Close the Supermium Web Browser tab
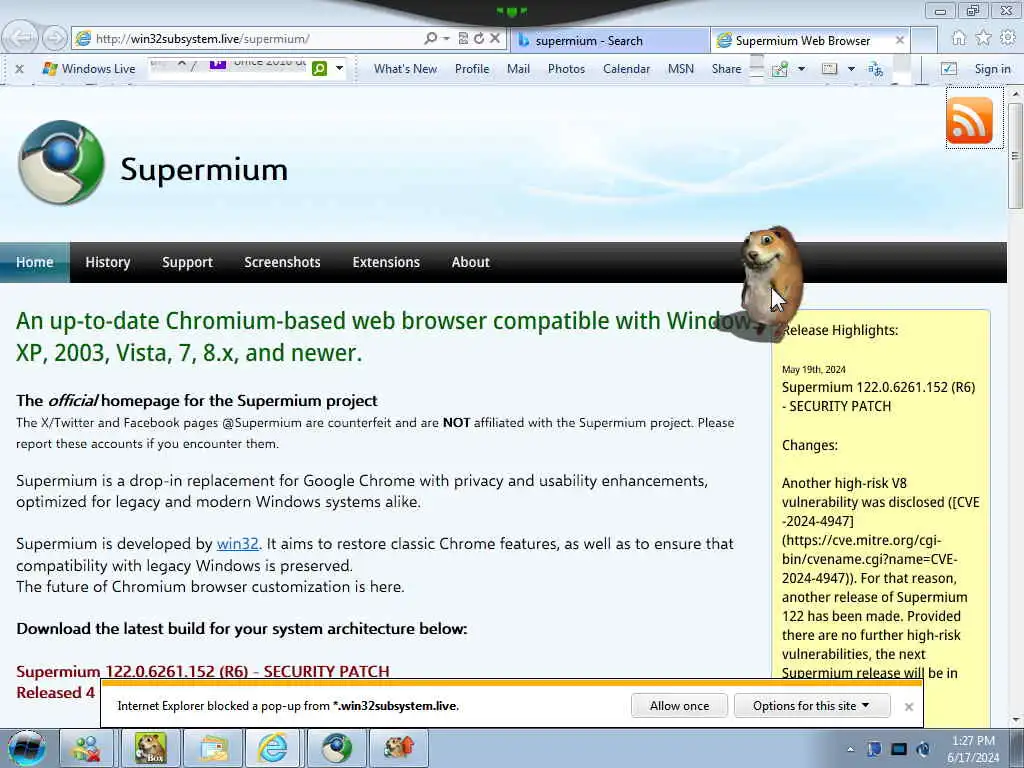The height and width of the screenshot is (768, 1024). point(900,40)
